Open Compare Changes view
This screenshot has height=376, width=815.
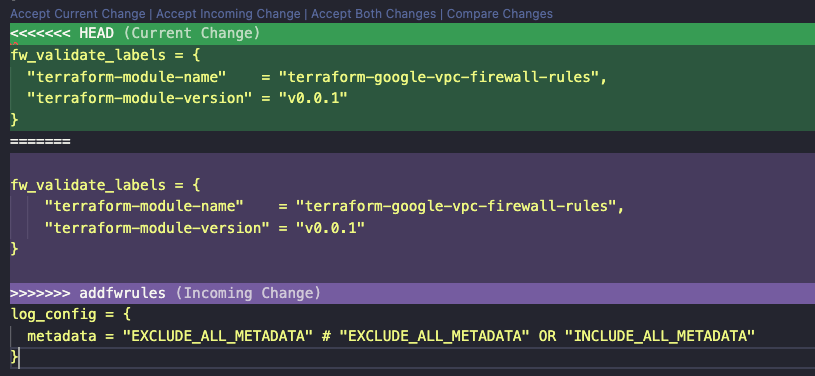pyautogui.click(x=499, y=14)
